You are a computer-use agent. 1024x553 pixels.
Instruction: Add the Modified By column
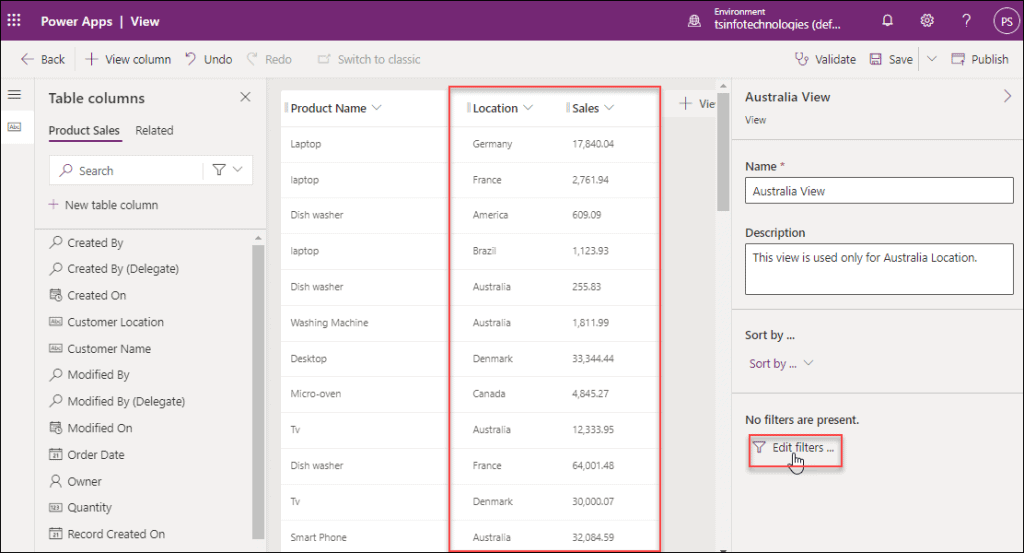(89, 375)
